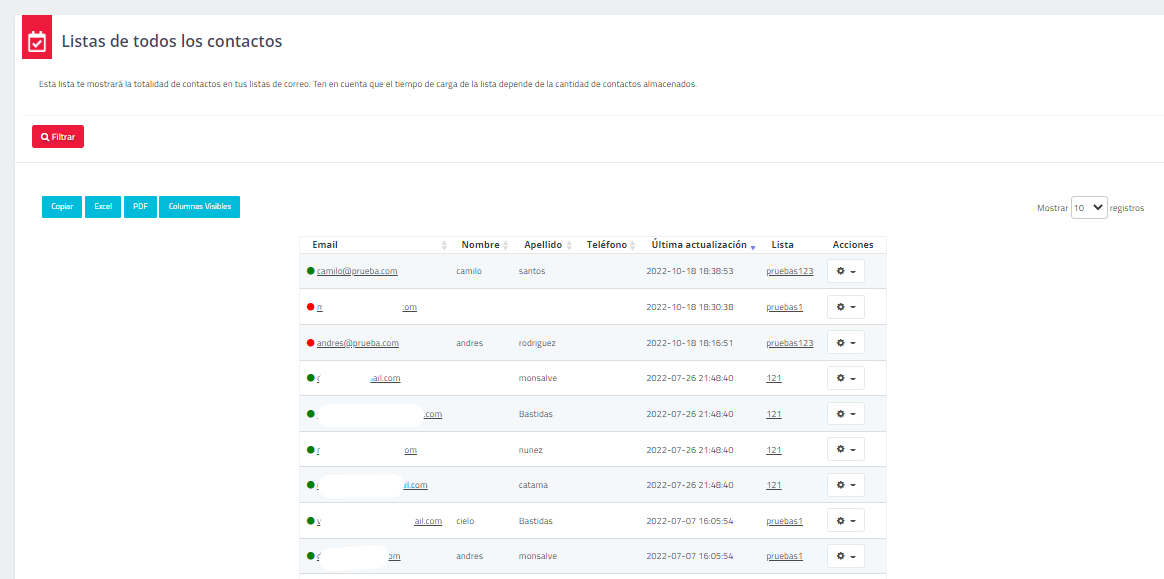Export contacts using Excel button
This screenshot has width=1164, height=579.
103,206
